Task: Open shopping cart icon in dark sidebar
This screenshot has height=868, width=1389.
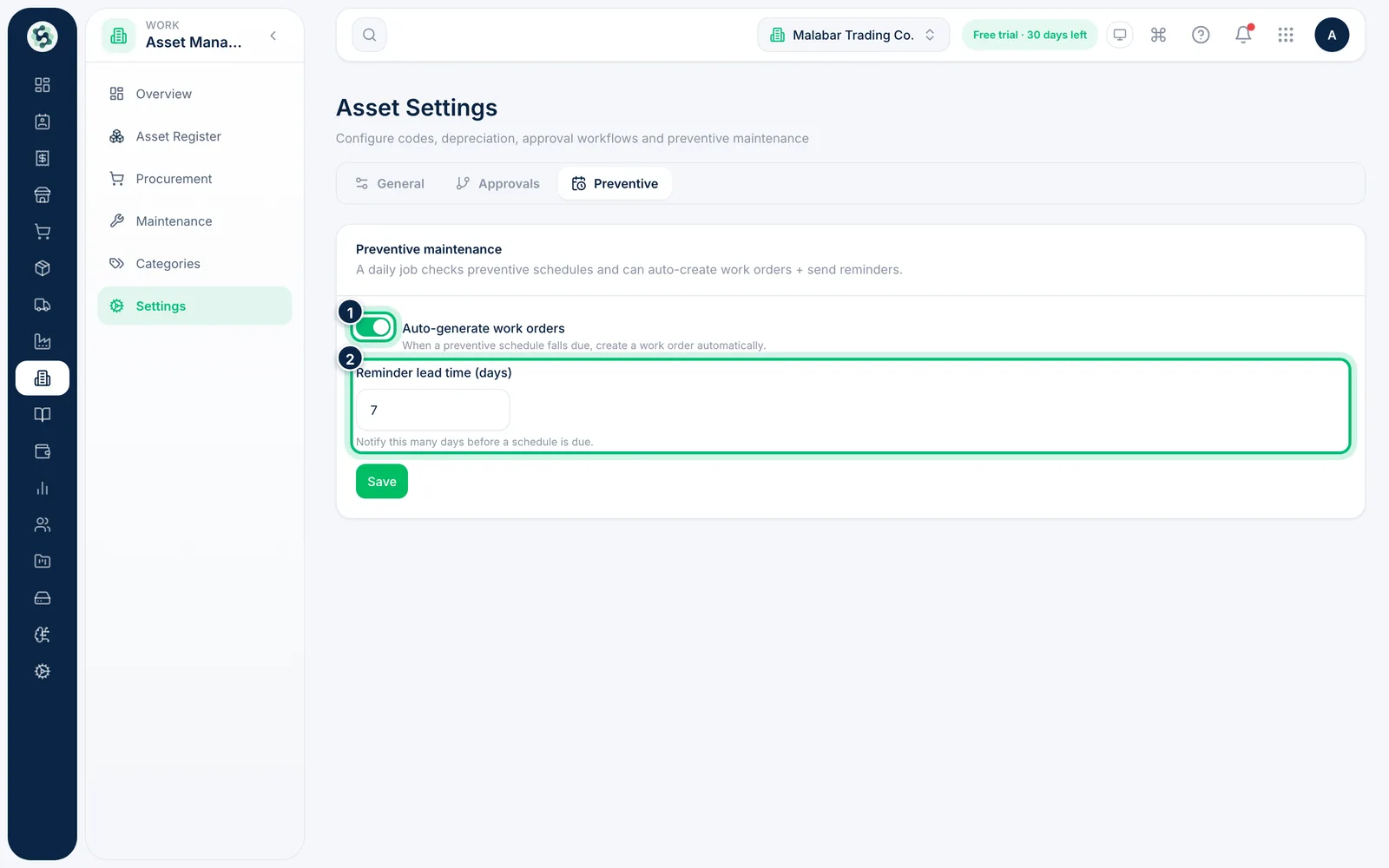Action: tap(42, 232)
